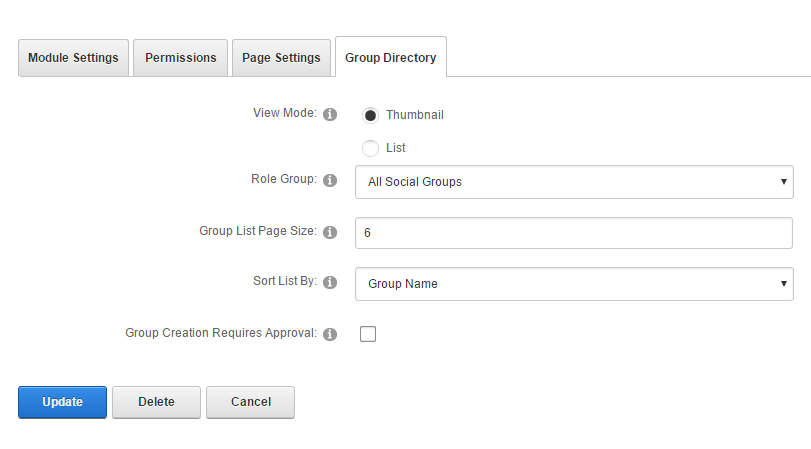Click info icon next to View Mode
This screenshot has width=811, height=449.
(330, 114)
